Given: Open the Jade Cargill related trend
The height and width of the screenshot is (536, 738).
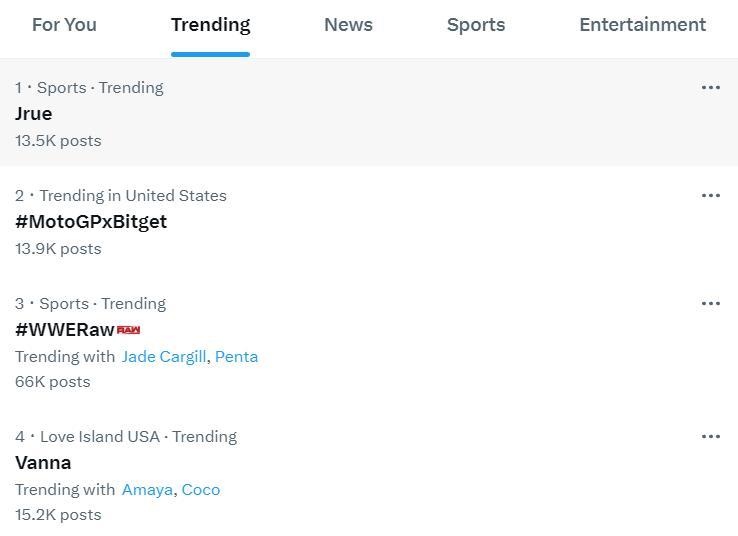Looking at the screenshot, I should (164, 357).
